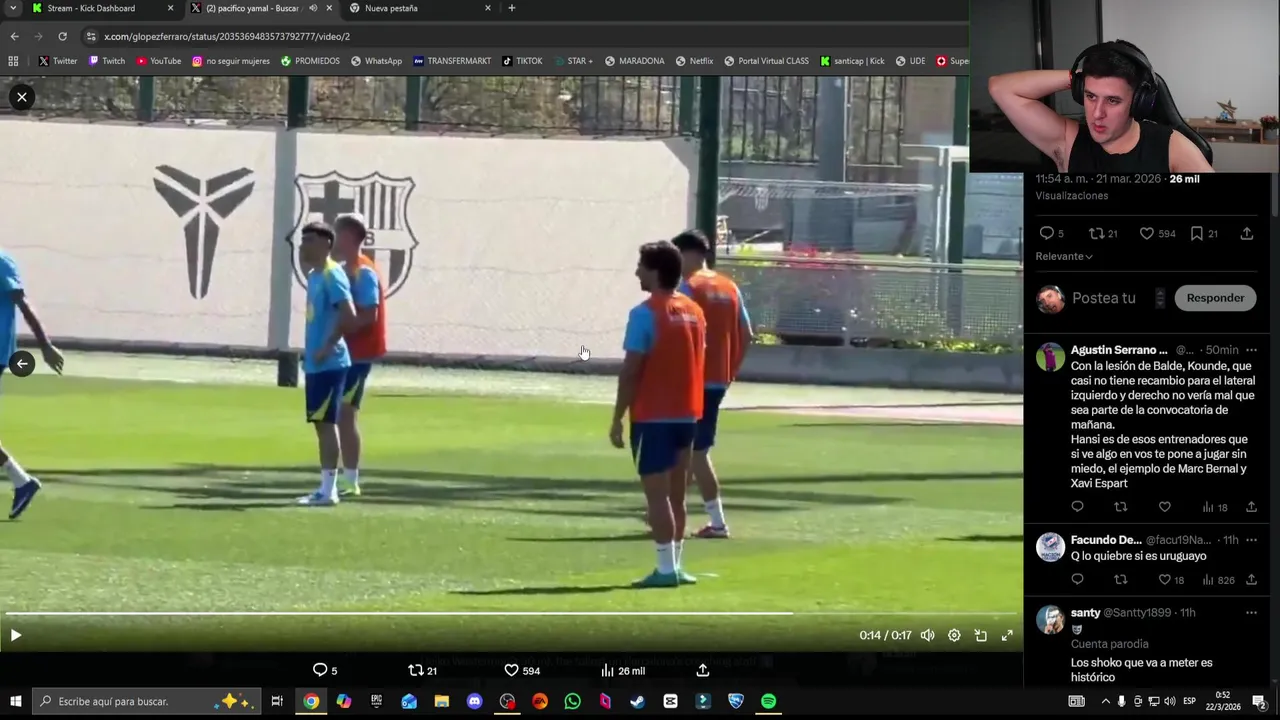
Task: Share the post below the video
Action: [703, 670]
